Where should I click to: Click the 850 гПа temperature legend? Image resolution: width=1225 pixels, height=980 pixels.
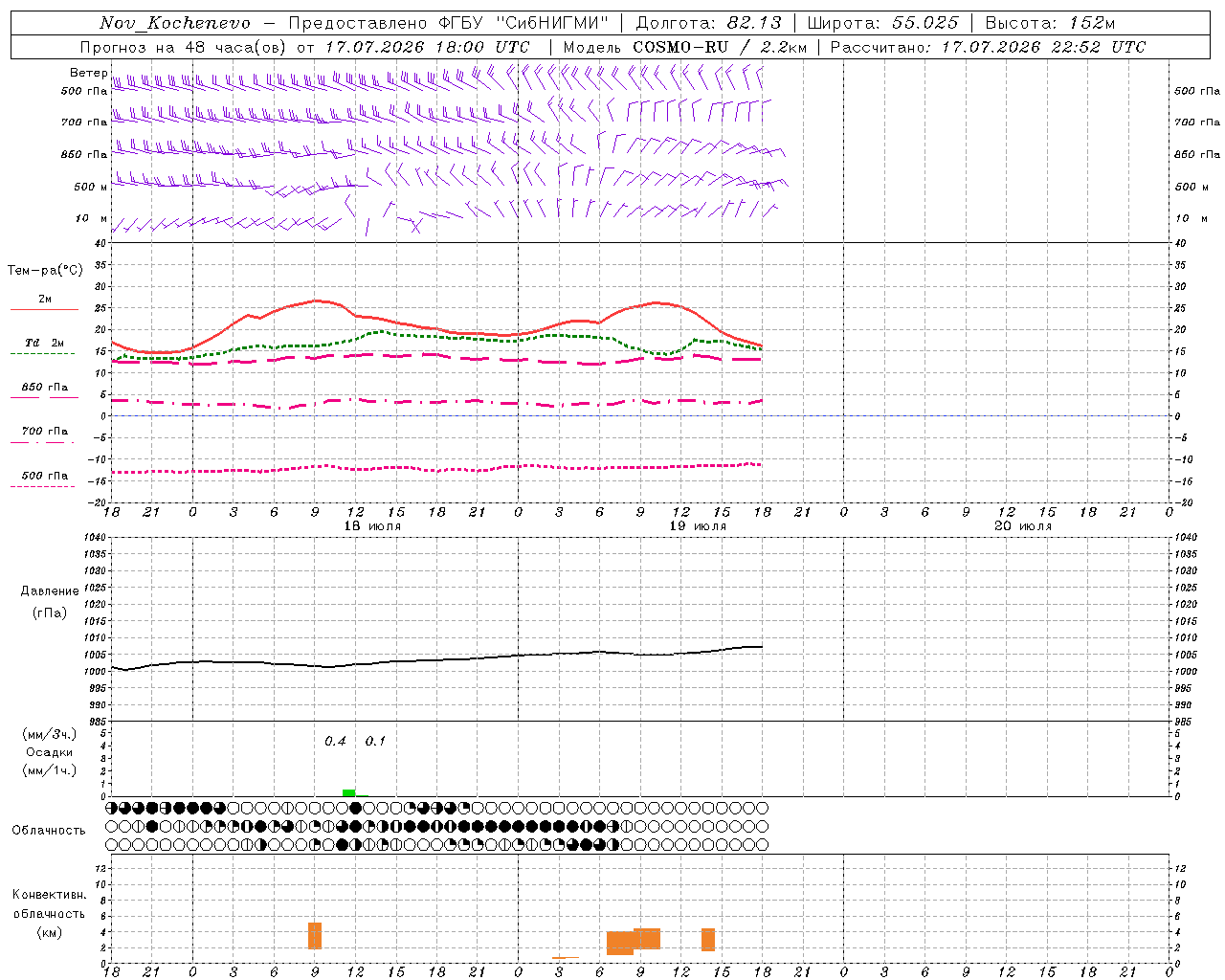(x=44, y=392)
